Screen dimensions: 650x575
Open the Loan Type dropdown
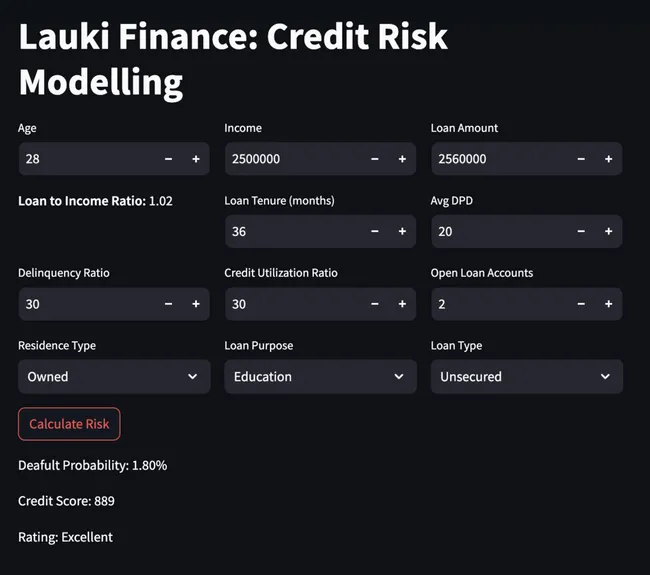tap(526, 377)
